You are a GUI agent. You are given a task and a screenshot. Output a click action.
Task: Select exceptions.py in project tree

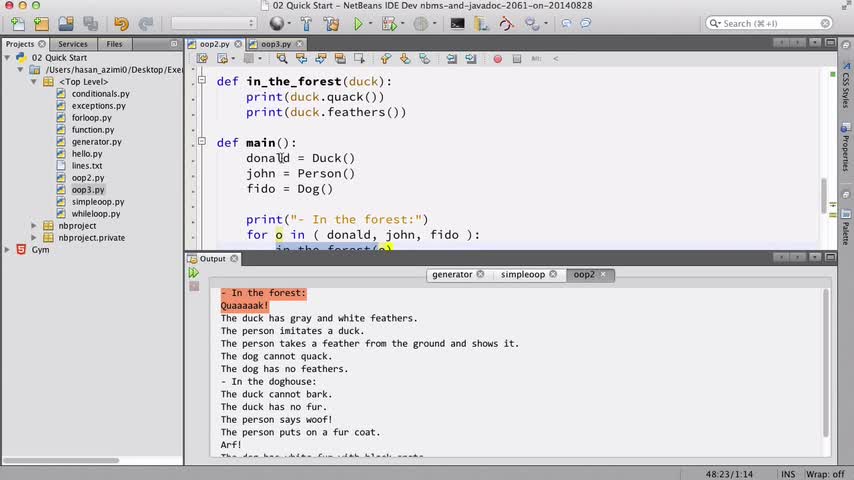[98, 106]
